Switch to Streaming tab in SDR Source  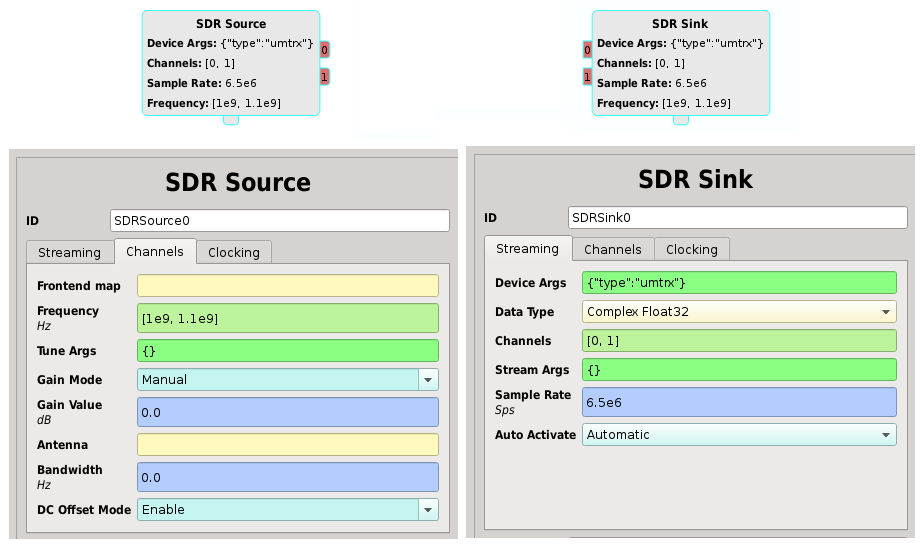[69, 253]
